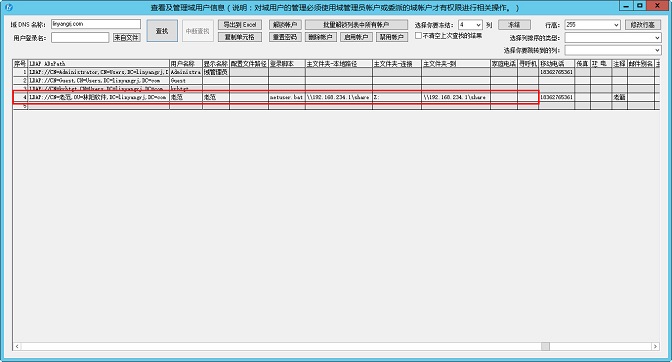Click the 修改行高 change row height button
Screen dimensions: 672x362
pos(642,25)
